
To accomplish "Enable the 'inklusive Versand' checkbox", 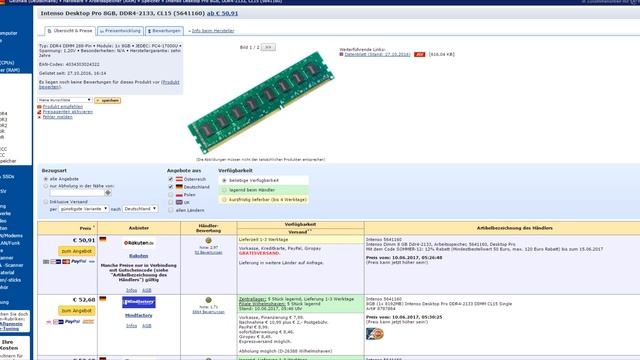I will pyautogui.click(x=46, y=202).
